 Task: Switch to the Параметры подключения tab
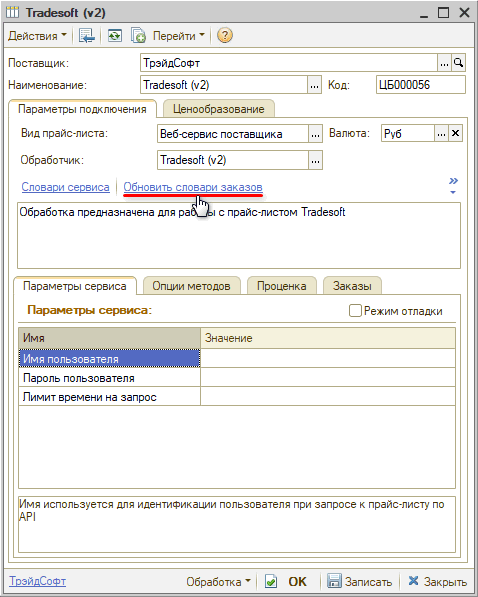pos(82,109)
